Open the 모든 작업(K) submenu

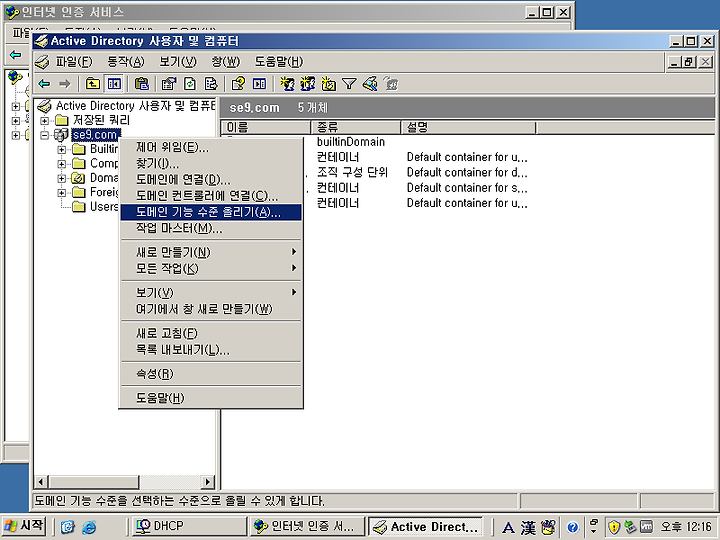[211, 268]
